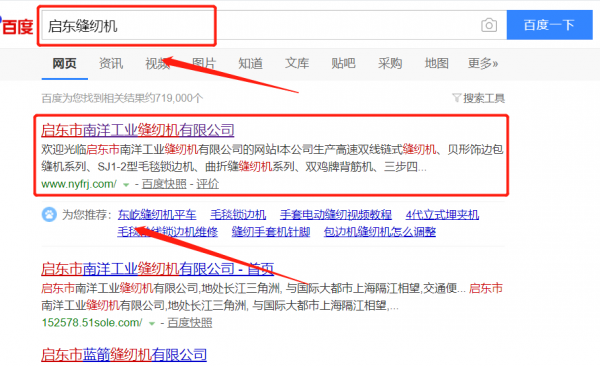This screenshot has width=600, height=366.
Task: Open the 启东市蓝箭缝纫机有限公司 result
Action: pos(124,355)
